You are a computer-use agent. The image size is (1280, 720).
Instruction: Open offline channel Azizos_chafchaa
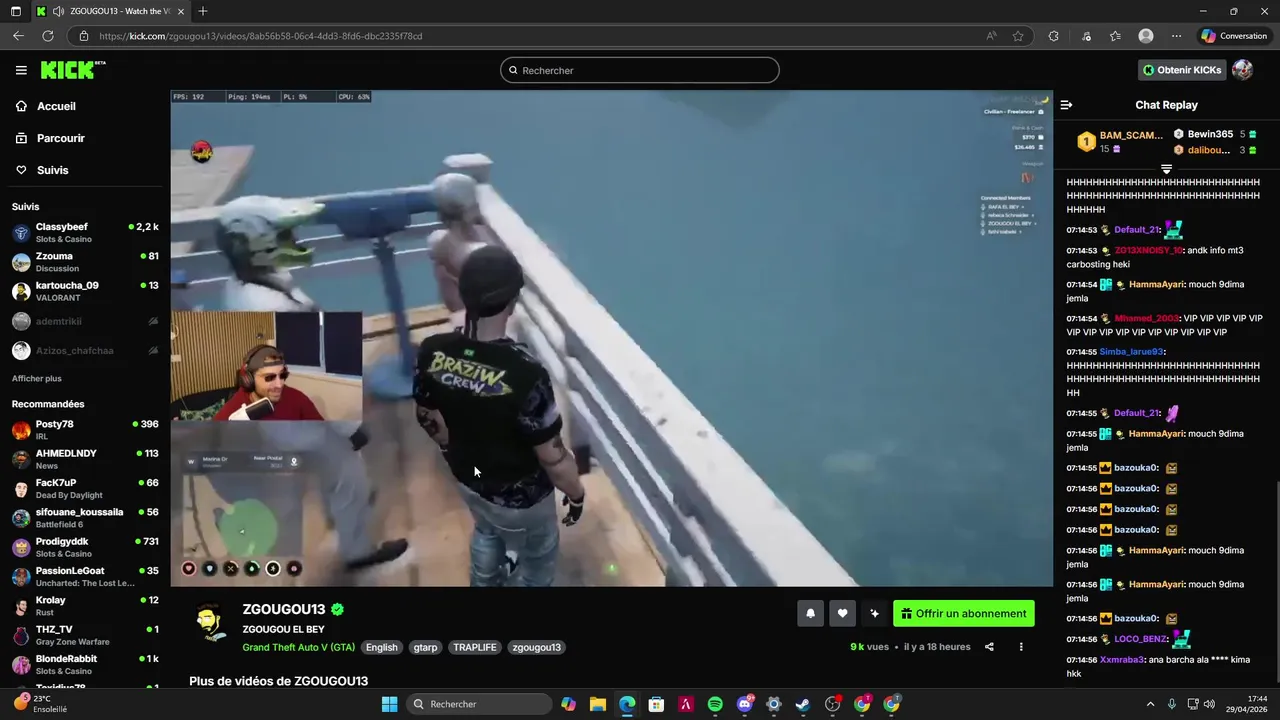85,350
